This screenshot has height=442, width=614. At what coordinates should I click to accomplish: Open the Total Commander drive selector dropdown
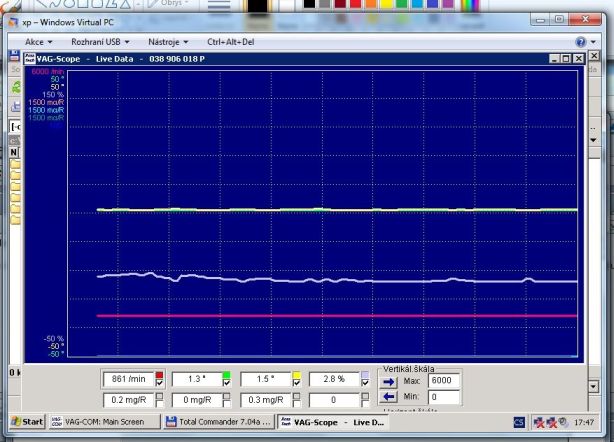coord(15,126)
